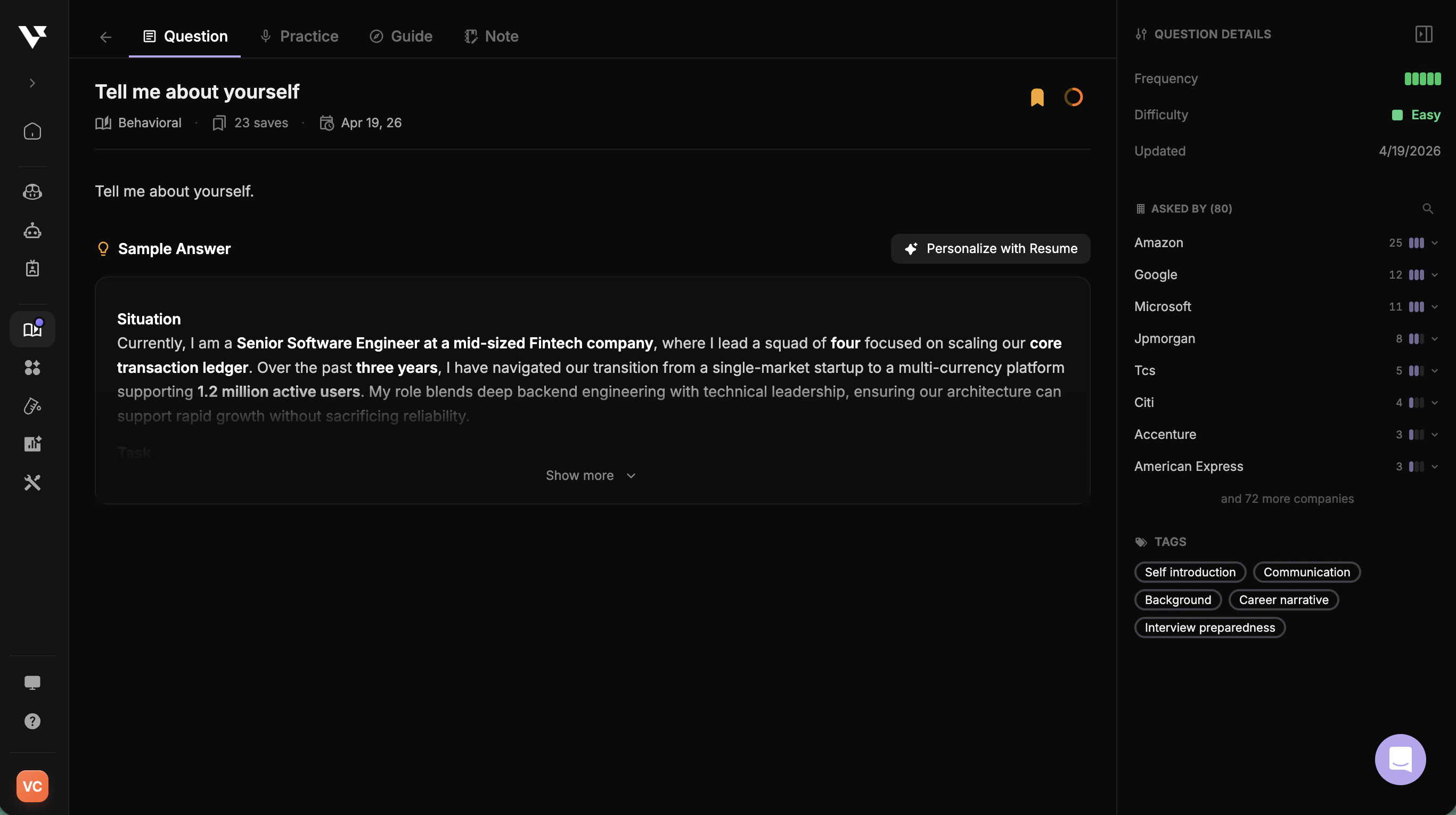Click the Amazon company name
Image resolution: width=1456 pixels, height=815 pixels.
[1159, 243]
